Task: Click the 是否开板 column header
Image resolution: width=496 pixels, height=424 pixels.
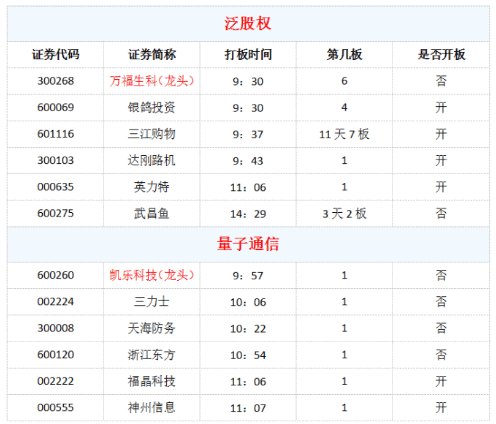Action: [x=441, y=54]
